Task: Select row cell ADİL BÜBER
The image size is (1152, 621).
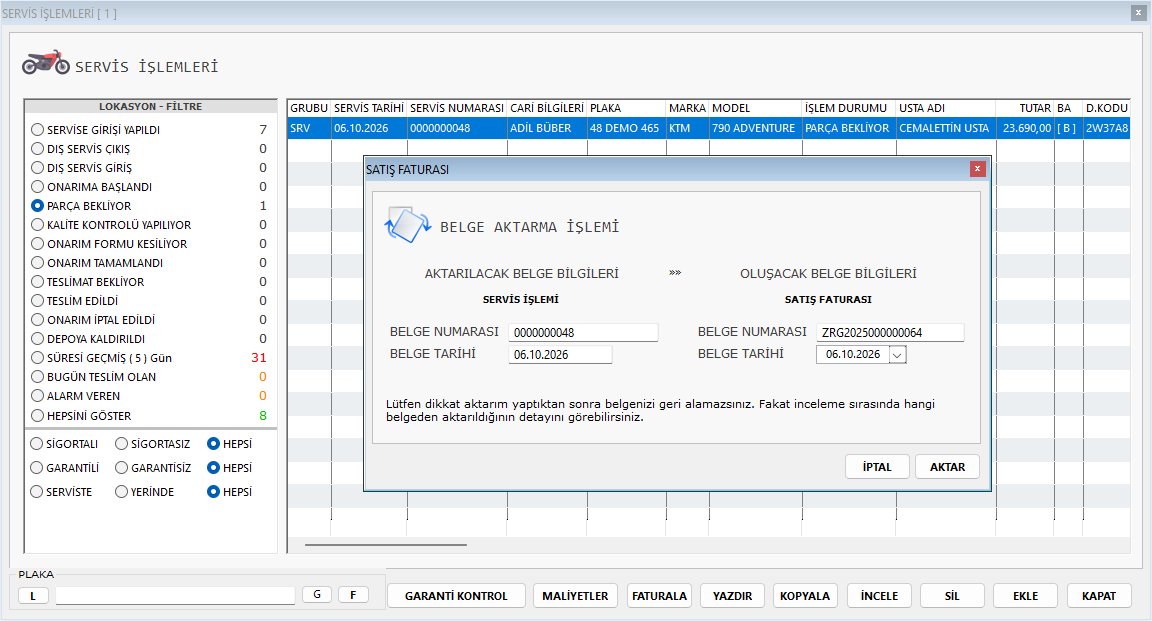Action: pos(547,128)
